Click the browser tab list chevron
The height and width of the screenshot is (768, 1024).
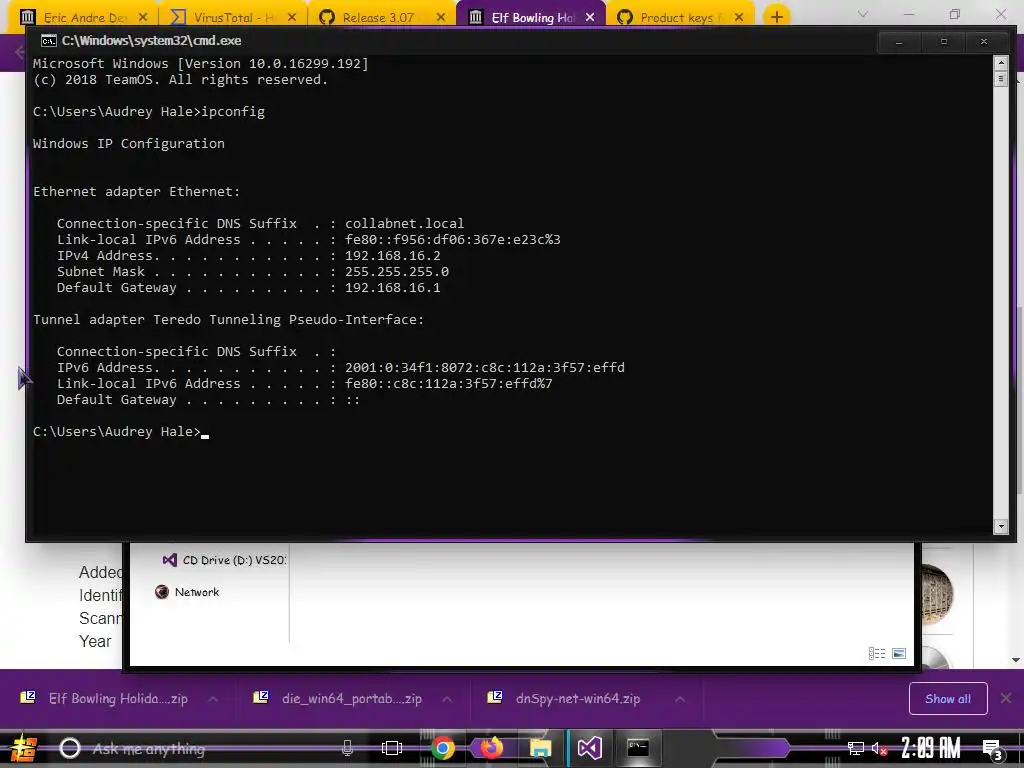[863, 14]
